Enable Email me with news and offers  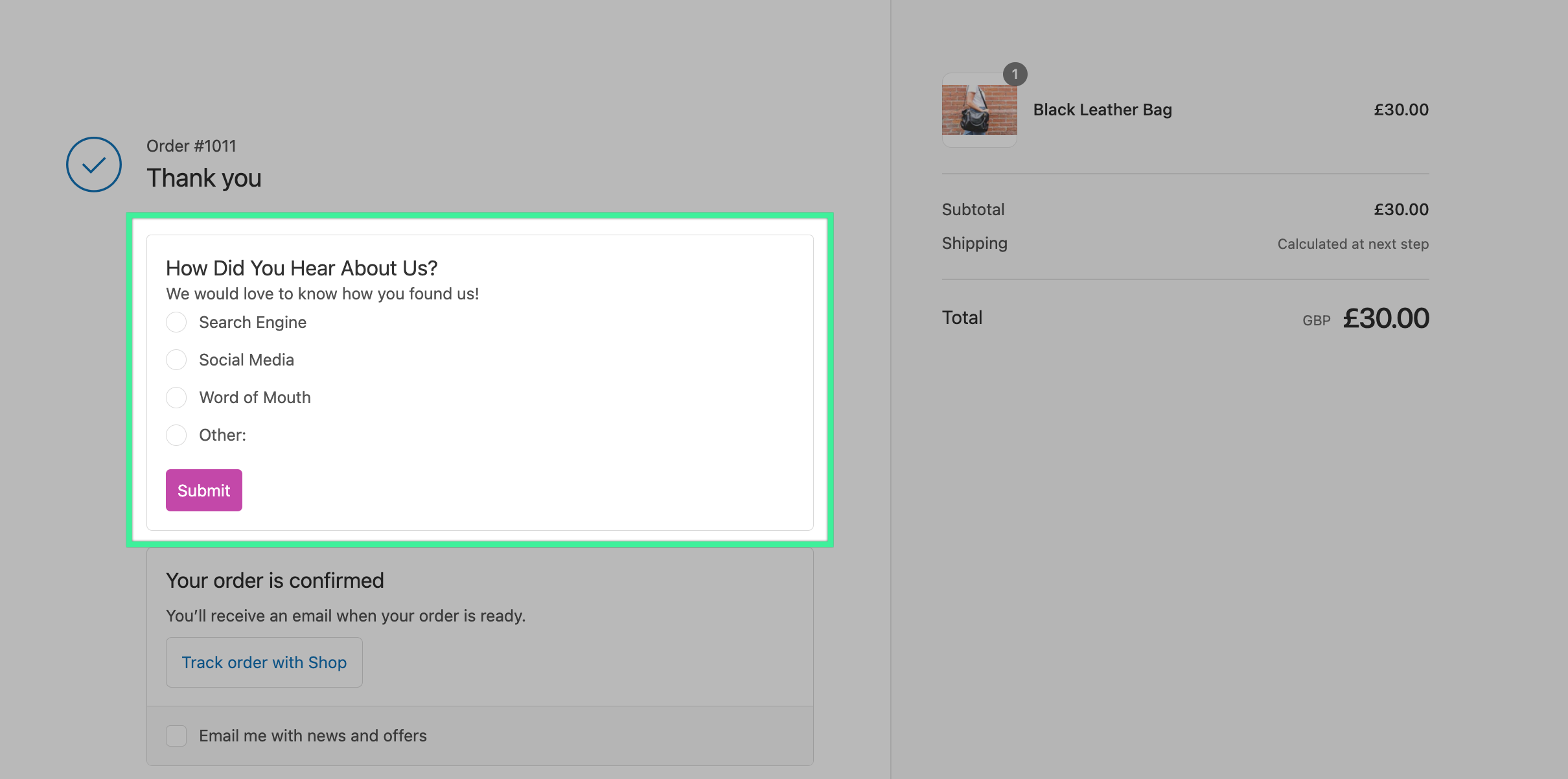[176, 736]
